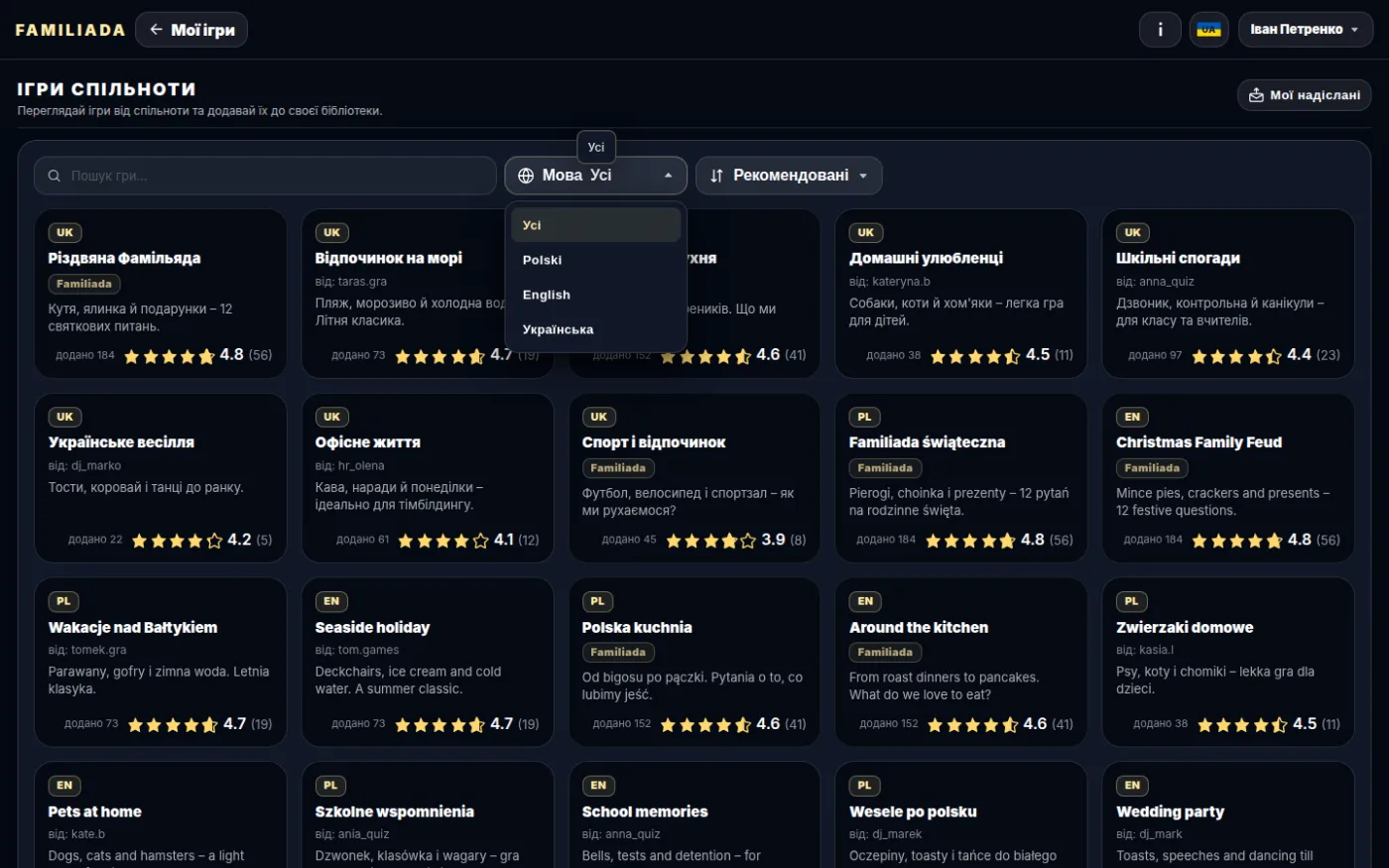Click the stars on Around the kitchen
This screenshot has height=868, width=1389.
973,725
